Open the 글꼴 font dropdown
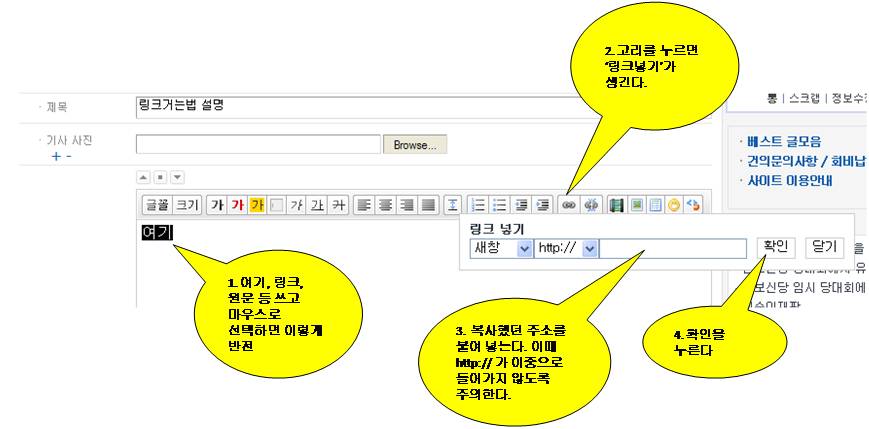The height and width of the screenshot is (429, 869). click(x=157, y=204)
